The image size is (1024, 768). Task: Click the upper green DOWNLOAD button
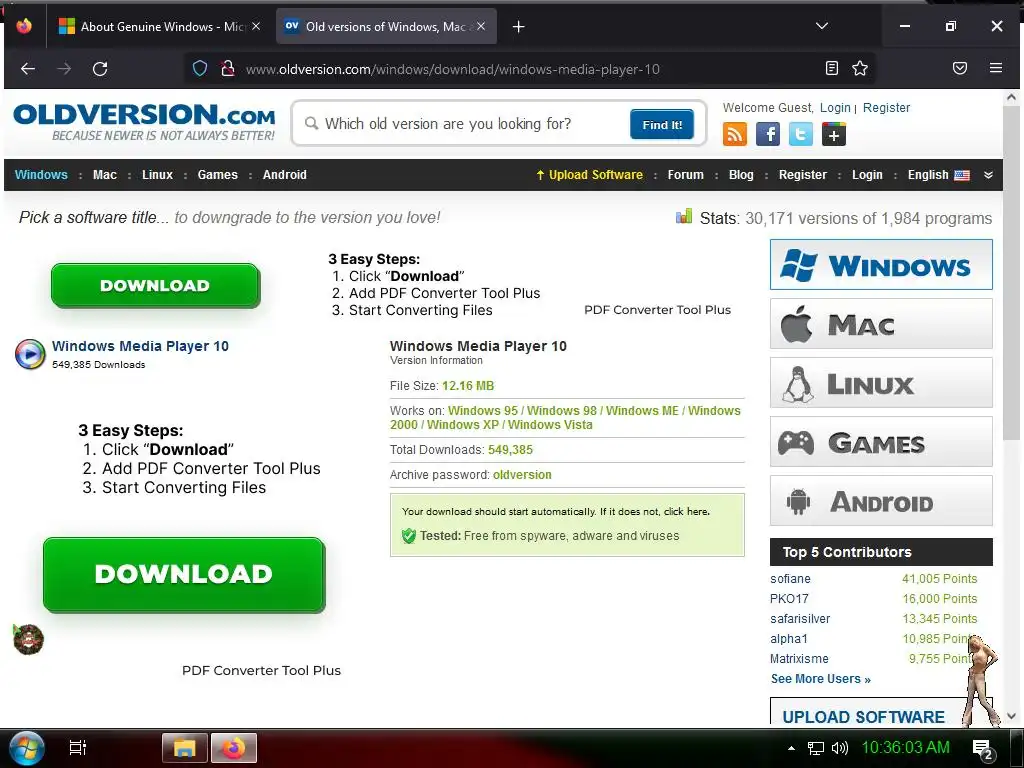pos(155,285)
